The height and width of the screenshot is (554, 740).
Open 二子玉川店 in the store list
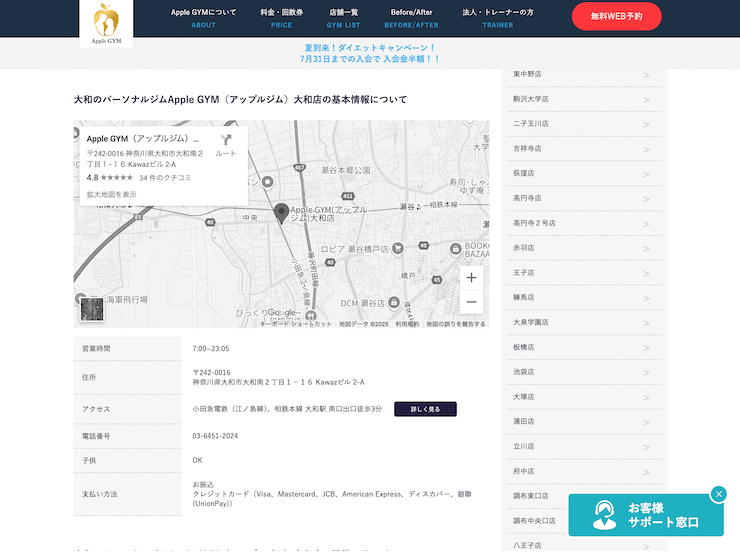[584, 124]
